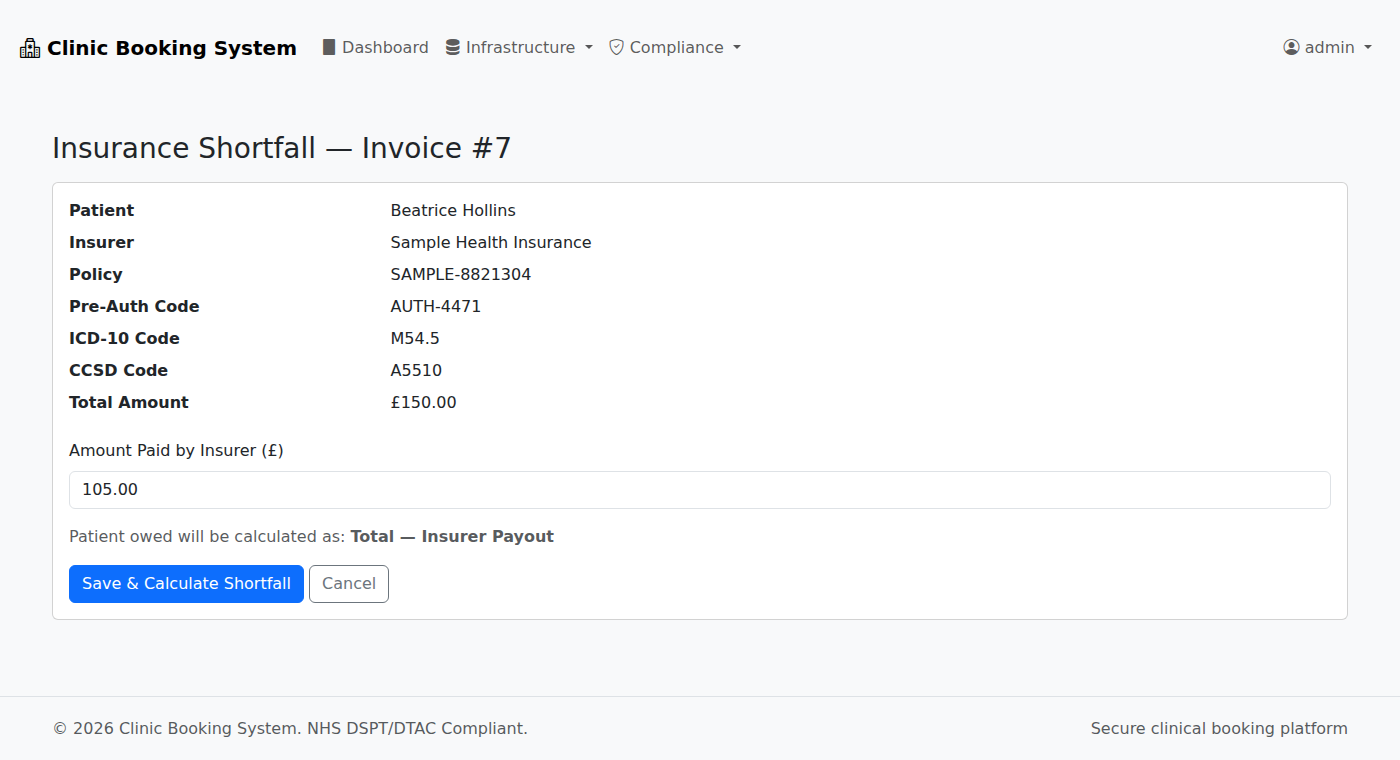Viewport: 1400px width, 760px height.
Task: Open the admin account dropdown caret
Action: tap(1368, 48)
